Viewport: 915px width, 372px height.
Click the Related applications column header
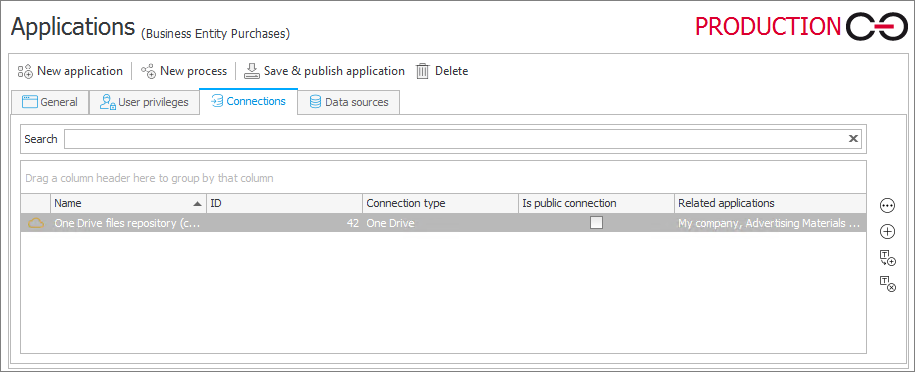pos(770,203)
